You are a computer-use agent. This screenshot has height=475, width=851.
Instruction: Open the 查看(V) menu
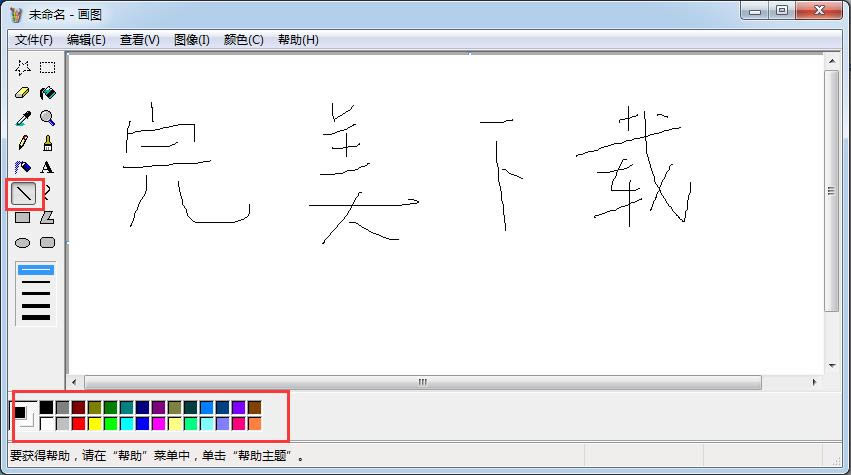(139, 40)
